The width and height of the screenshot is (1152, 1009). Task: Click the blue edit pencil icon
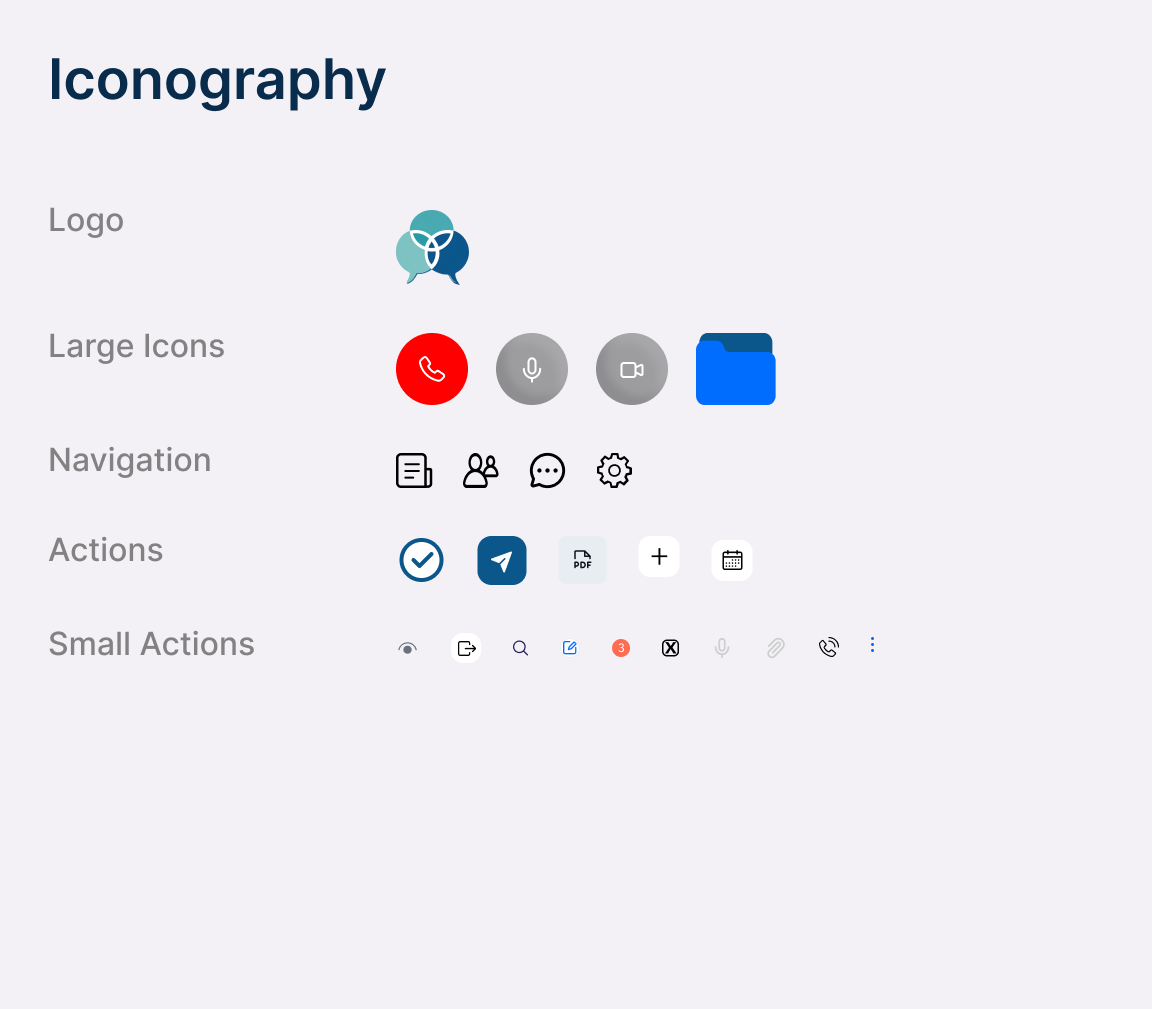pyautogui.click(x=569, y=647)
